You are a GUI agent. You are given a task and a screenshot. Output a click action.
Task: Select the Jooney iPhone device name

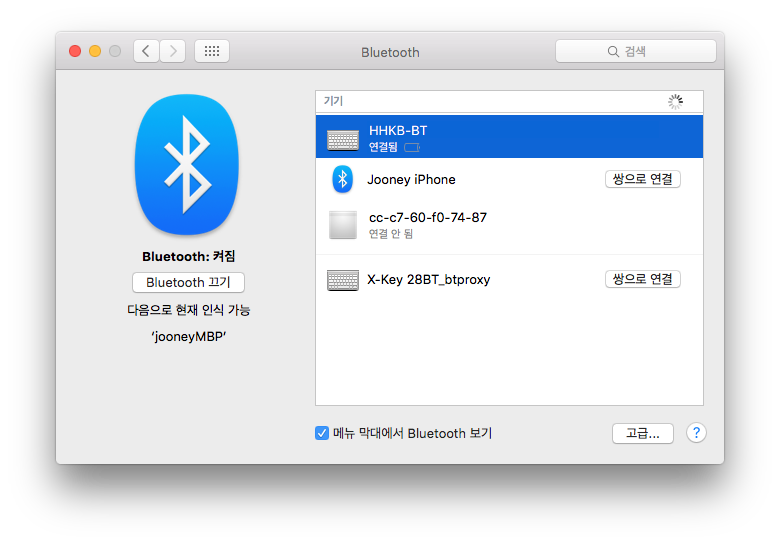click(411, 180)
